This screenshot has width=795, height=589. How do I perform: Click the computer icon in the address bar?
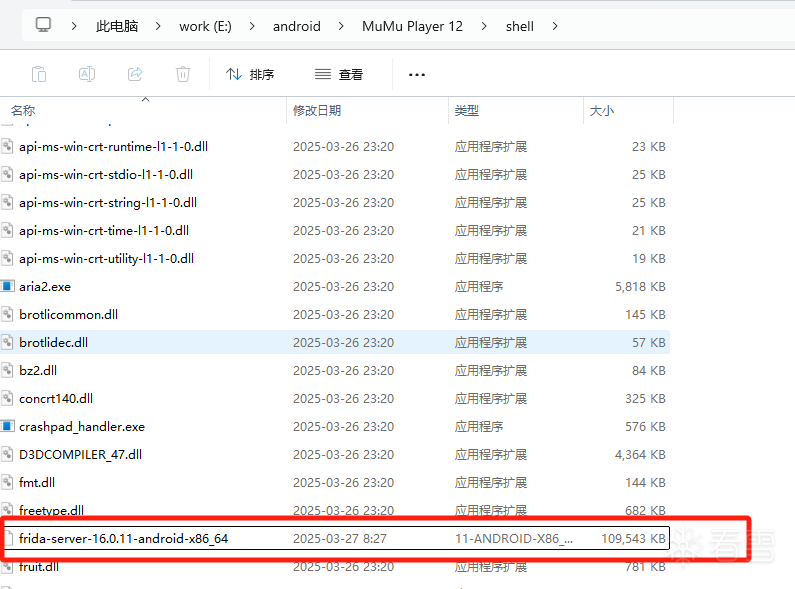(43, 25)
